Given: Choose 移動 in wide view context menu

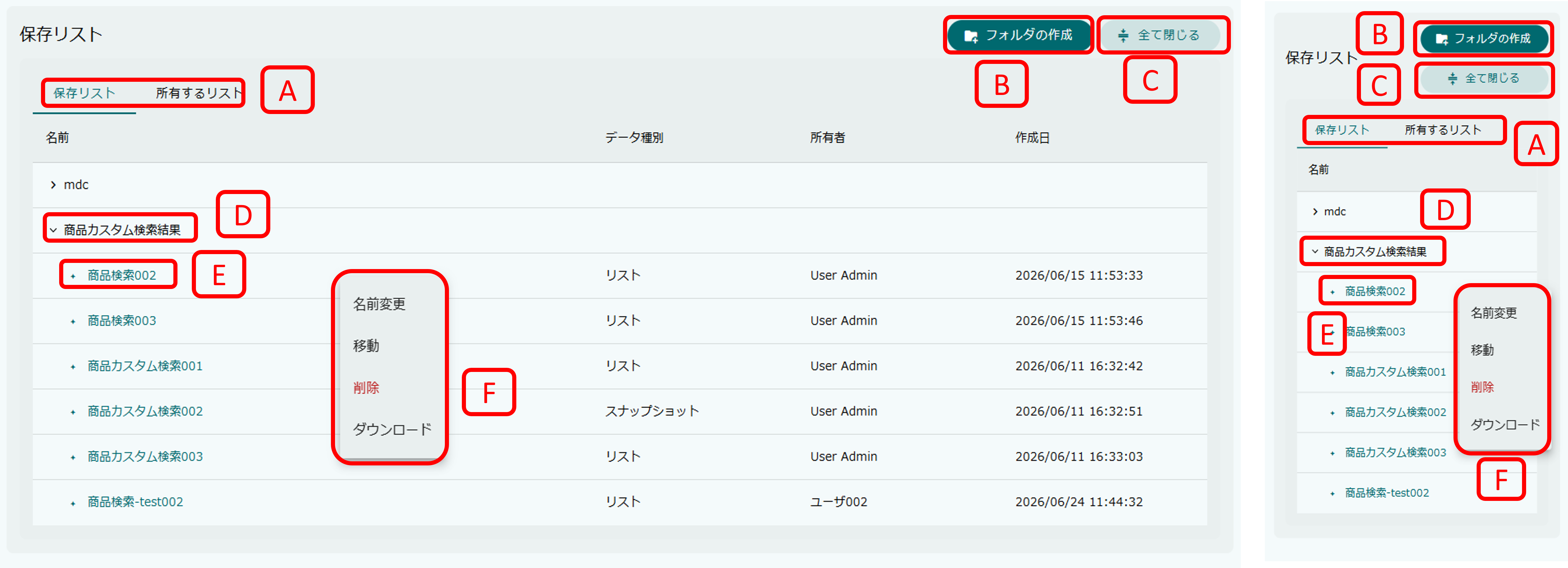Looking at the screenshot, I should pyautogui.click(x=366, y=346).
